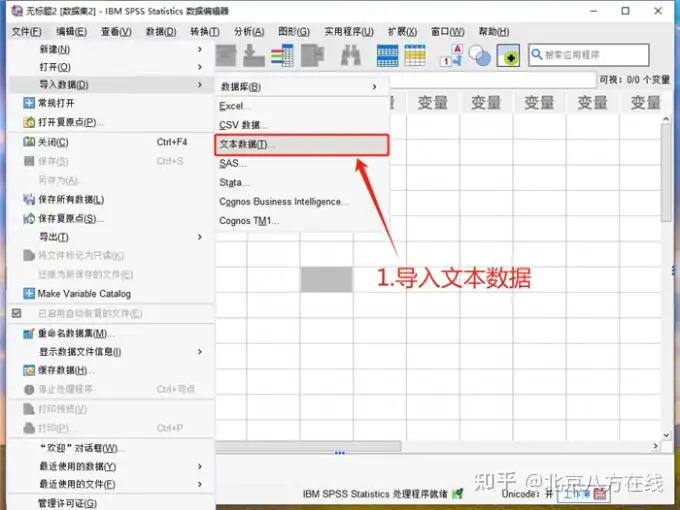The height and width of the screenshot is (510, 680).
Task: Click the binoculars Find icon in toolbar
Action: 351,56
